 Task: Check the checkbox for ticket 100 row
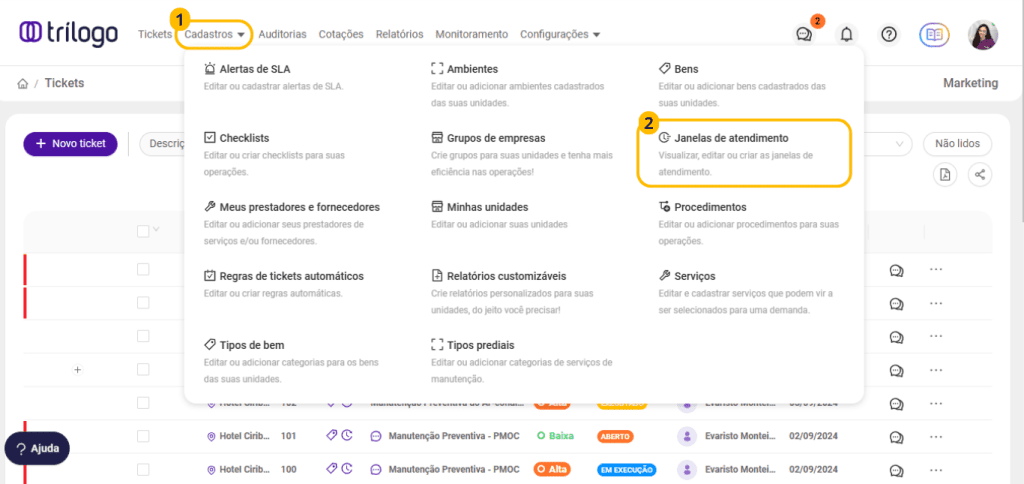click(x=143, y=469)
